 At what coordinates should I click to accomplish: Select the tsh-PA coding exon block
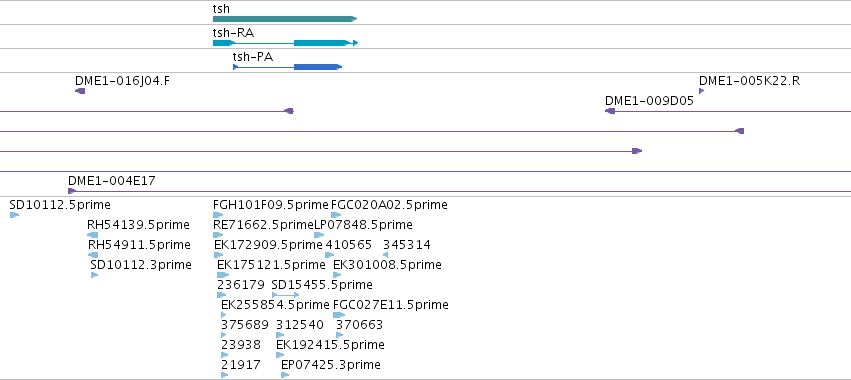(x=318, y=67)
